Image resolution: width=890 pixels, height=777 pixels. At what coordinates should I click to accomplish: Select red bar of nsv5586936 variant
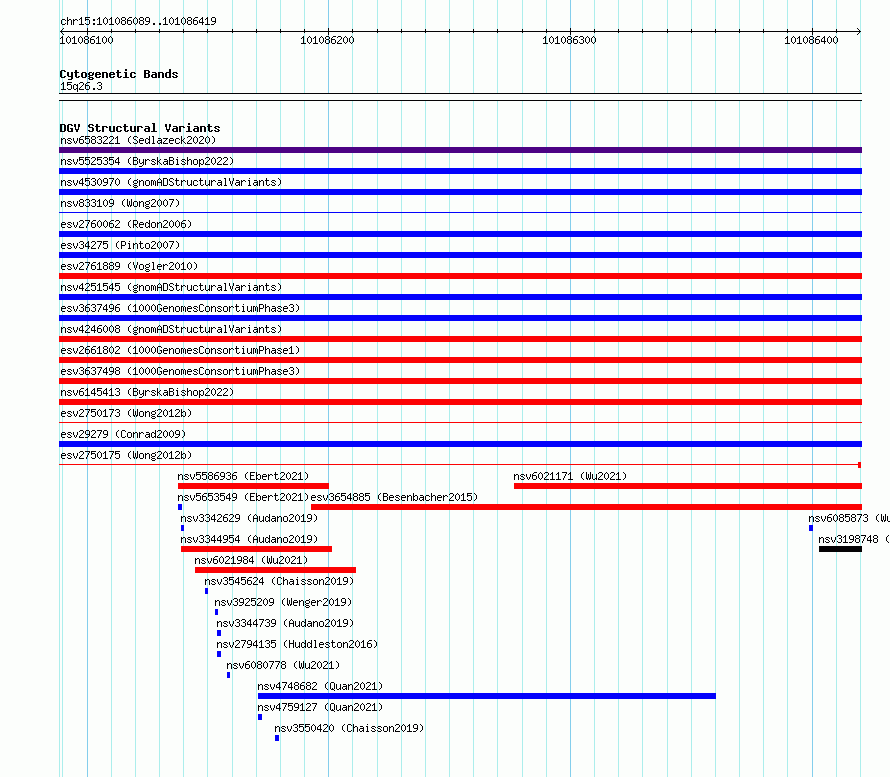pos(253,486)
